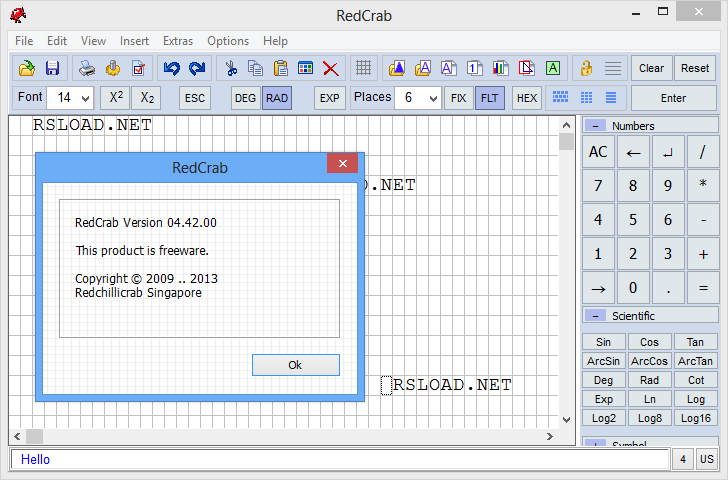Open the Extras menu
The width and height of the screenshot is (728, 480).
(x=178, y=41)
